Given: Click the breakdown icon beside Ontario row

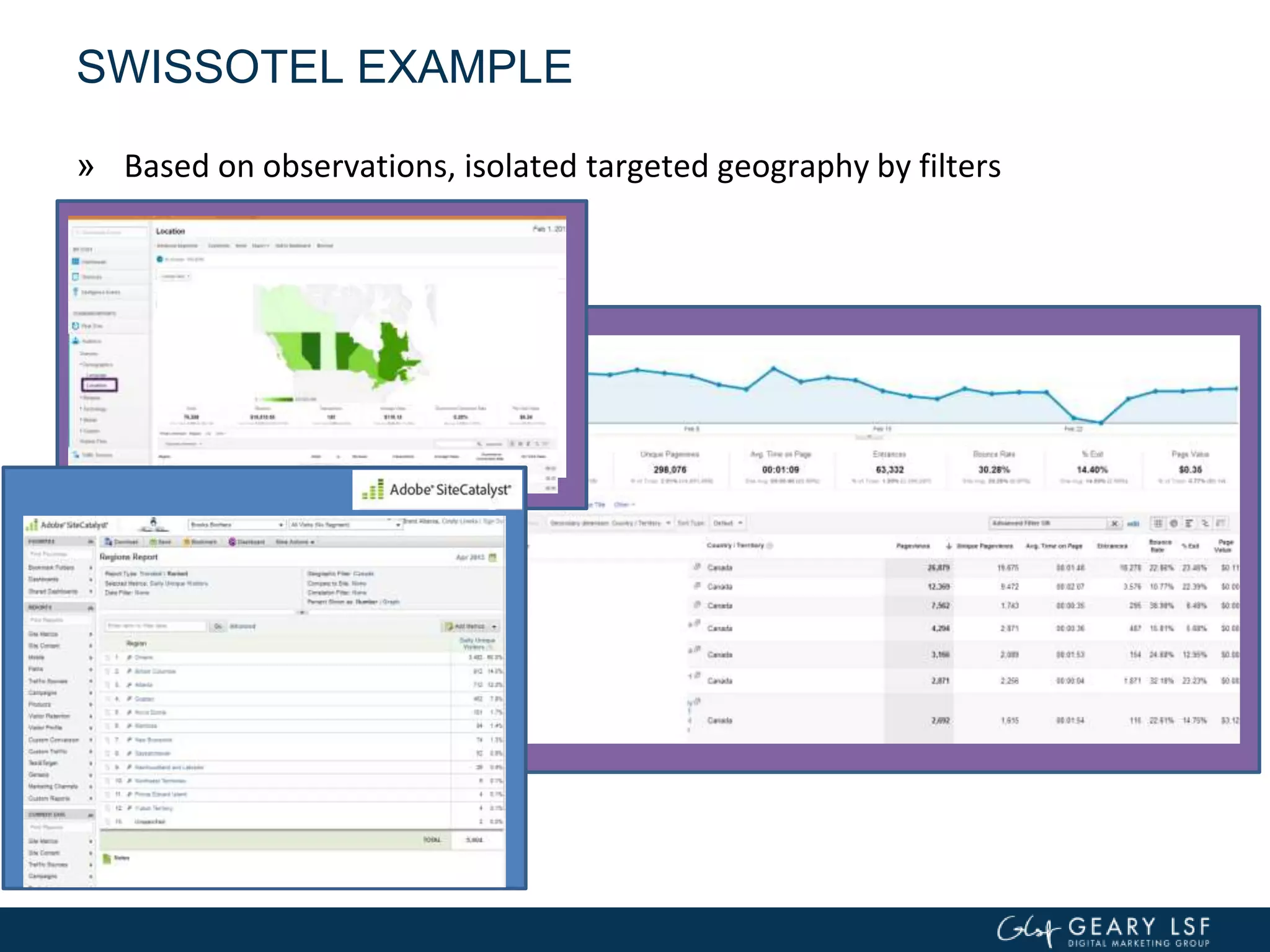Looking at the screenshot, I should click(x=130, y=658).
